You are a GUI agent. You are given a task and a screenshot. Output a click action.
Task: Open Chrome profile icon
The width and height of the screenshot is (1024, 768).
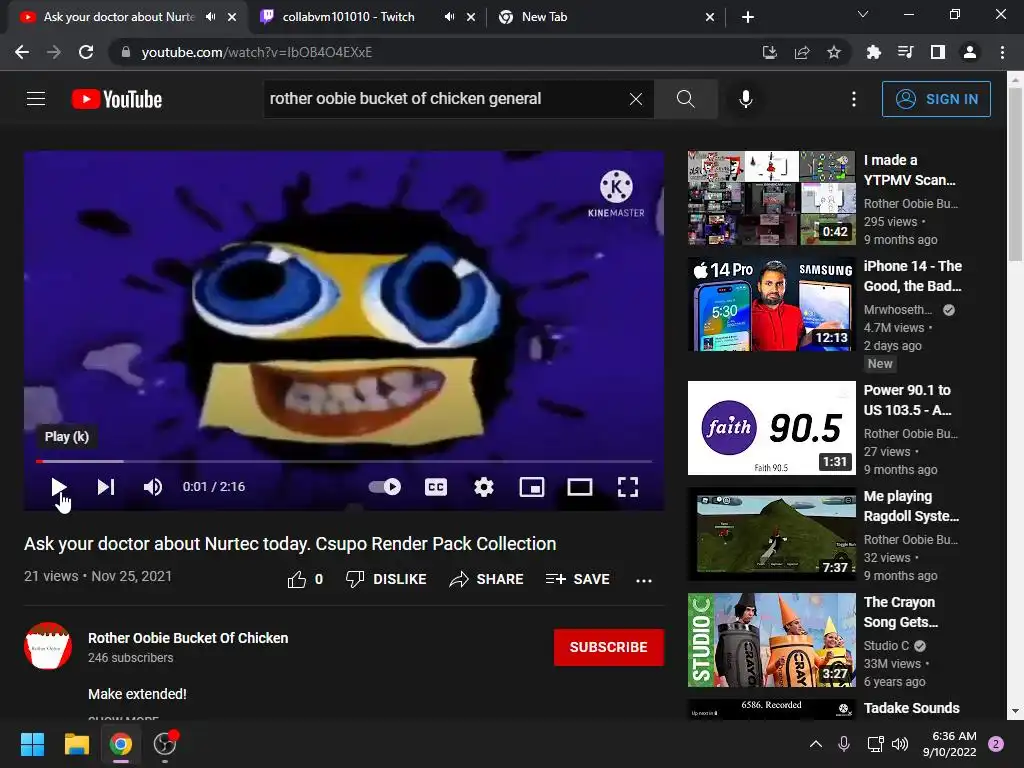coord(970,52)
